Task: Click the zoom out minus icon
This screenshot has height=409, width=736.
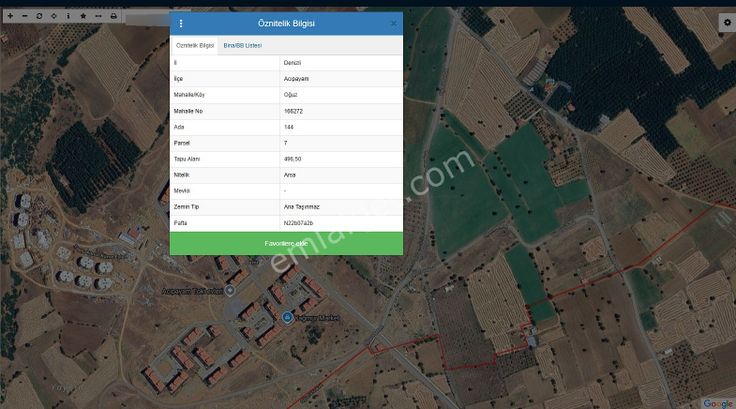Action: pos(24,16)
